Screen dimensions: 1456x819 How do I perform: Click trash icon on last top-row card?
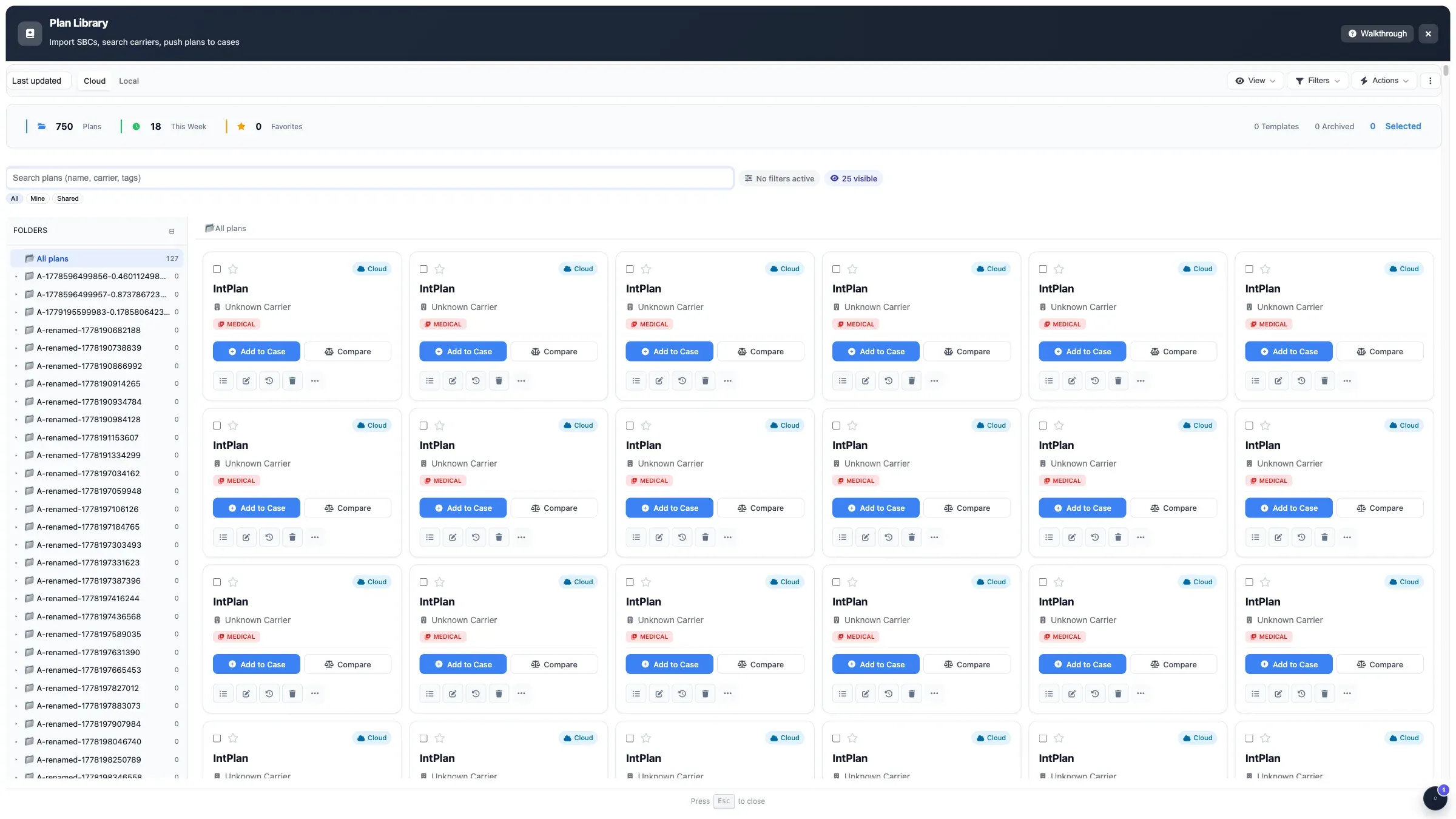pos(1324,380)
